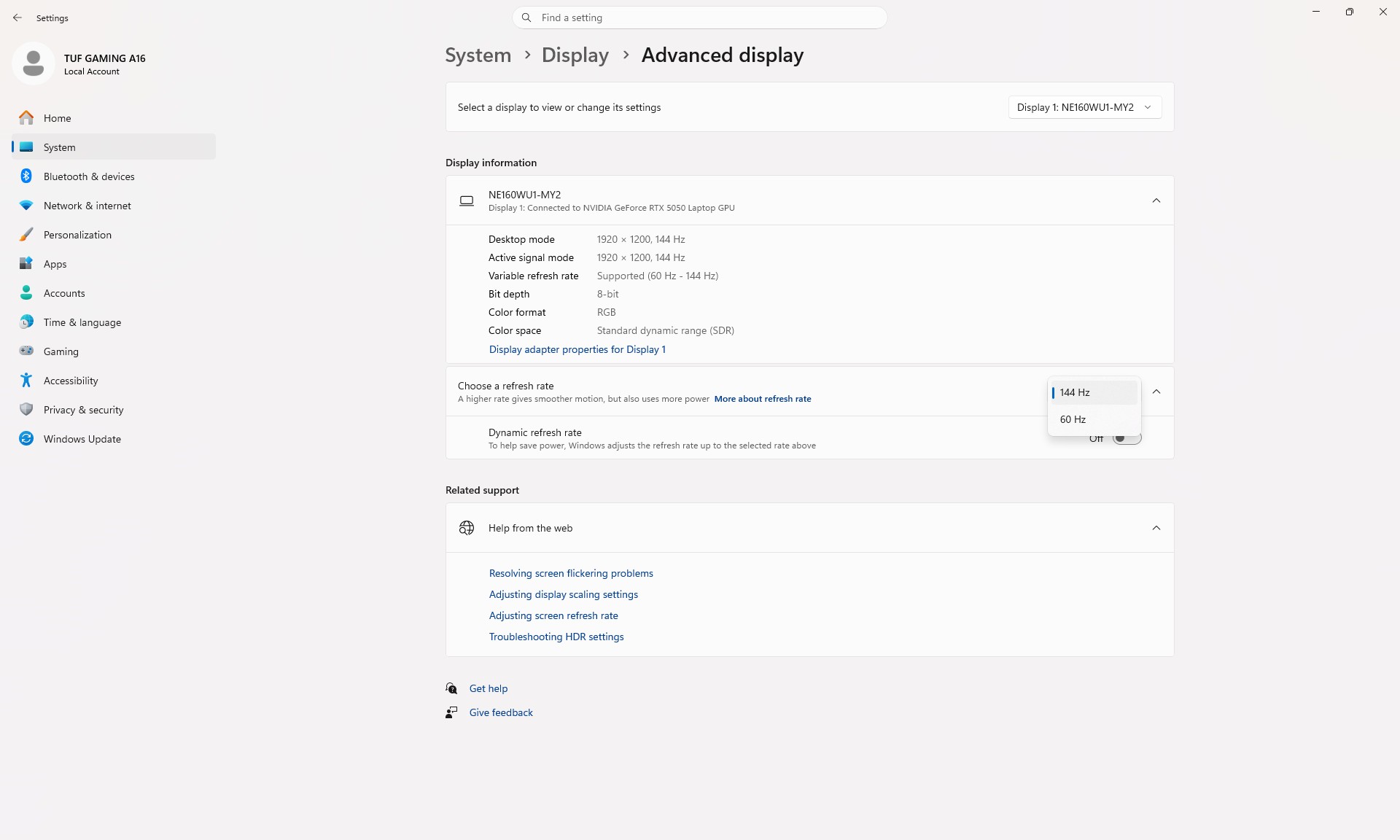Open Windows Update settings

(x=114, y=439)
